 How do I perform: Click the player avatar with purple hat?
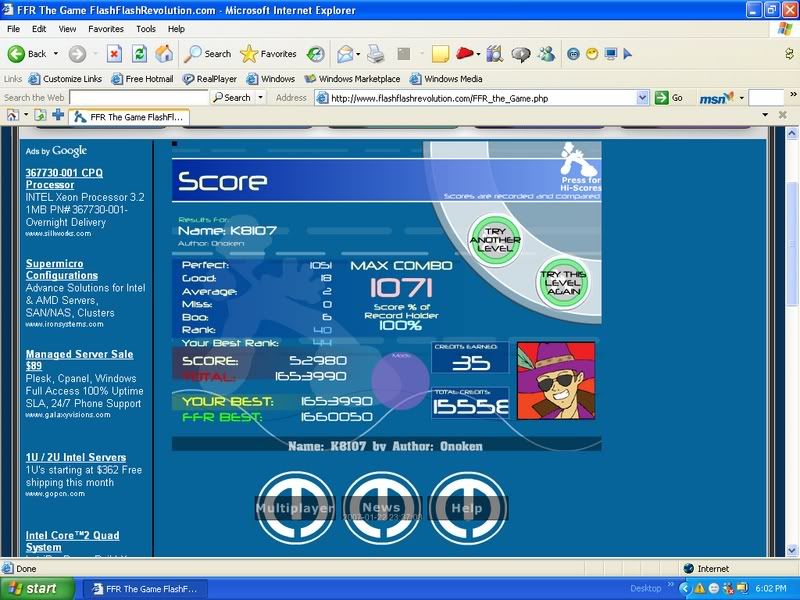pos(556,380)
